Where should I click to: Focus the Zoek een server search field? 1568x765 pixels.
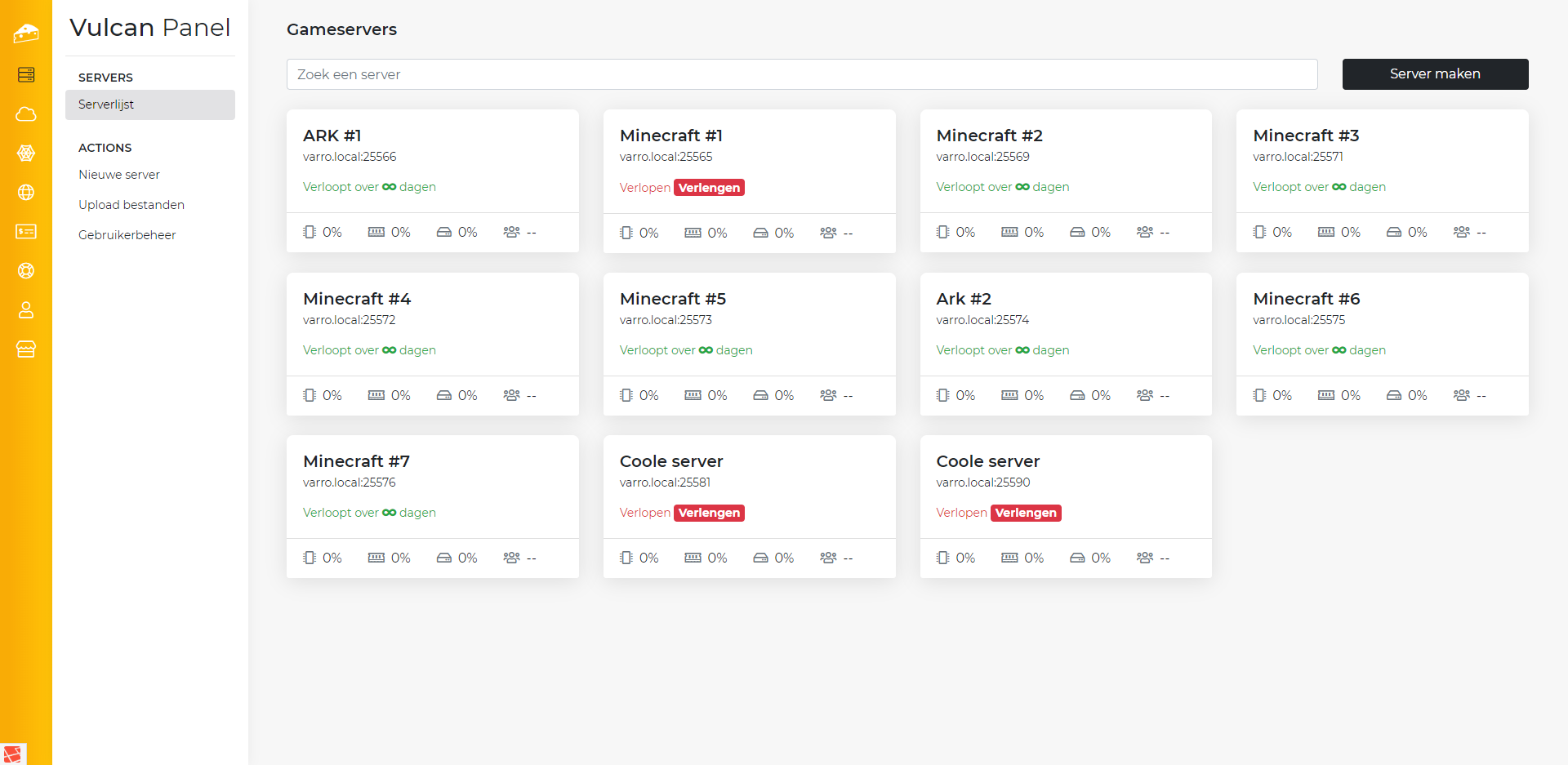pos(801,74)
